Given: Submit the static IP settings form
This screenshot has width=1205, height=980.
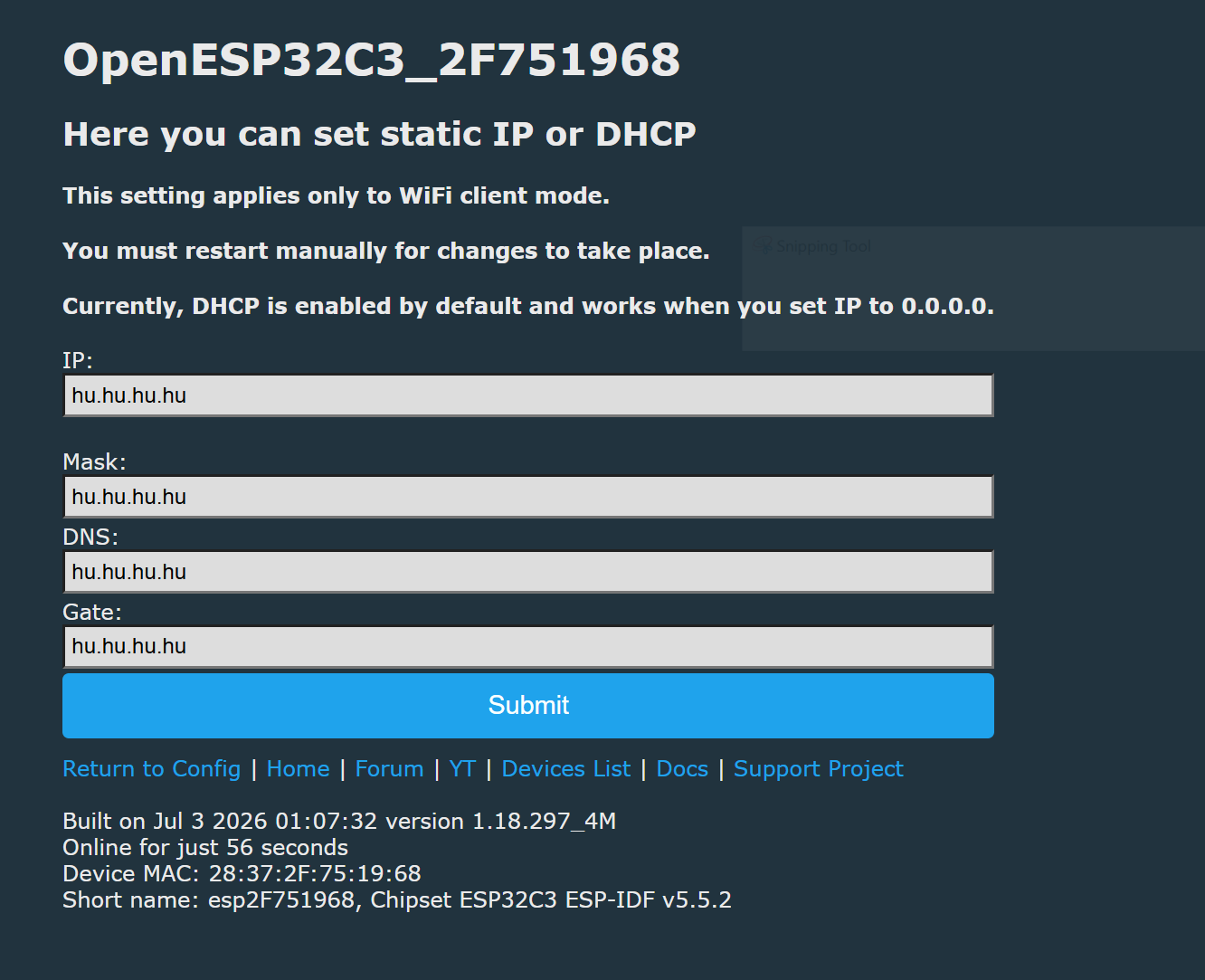Looking at the screenshot, I should point(528,706).
